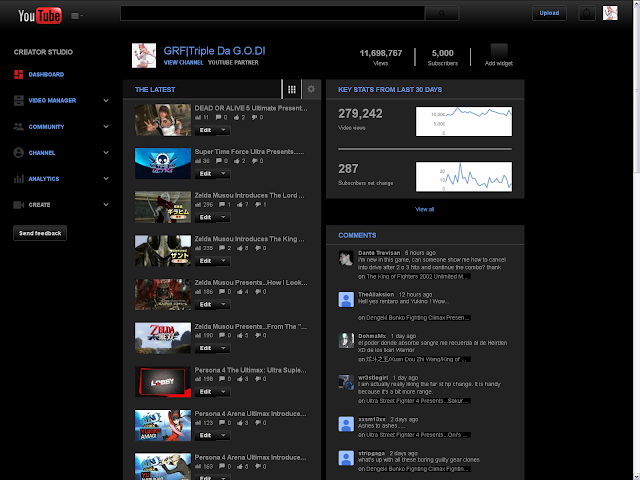Click Edit for Zelda Musou Presents How I Look
640x480 pixels.
[x=206, y=305]
